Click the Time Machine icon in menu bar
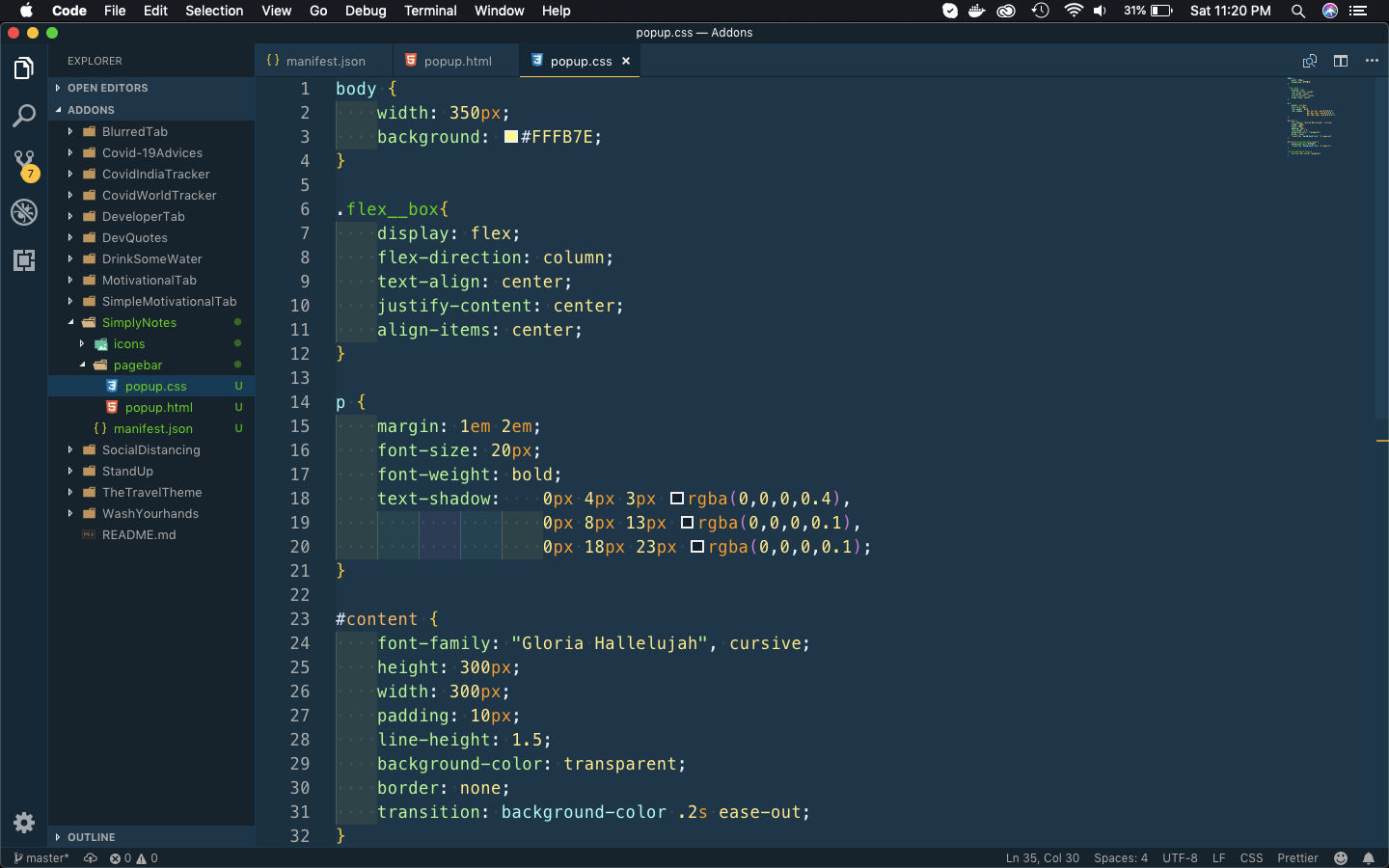Image resolution: width=1389 pixels, height=868 pixels. (x=1040, y=11)
